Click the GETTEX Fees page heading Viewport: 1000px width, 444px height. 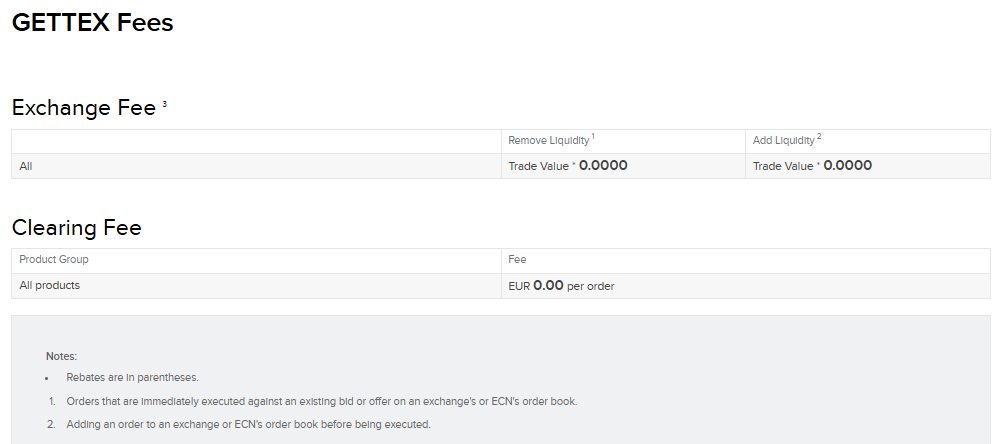click(92, 22)
